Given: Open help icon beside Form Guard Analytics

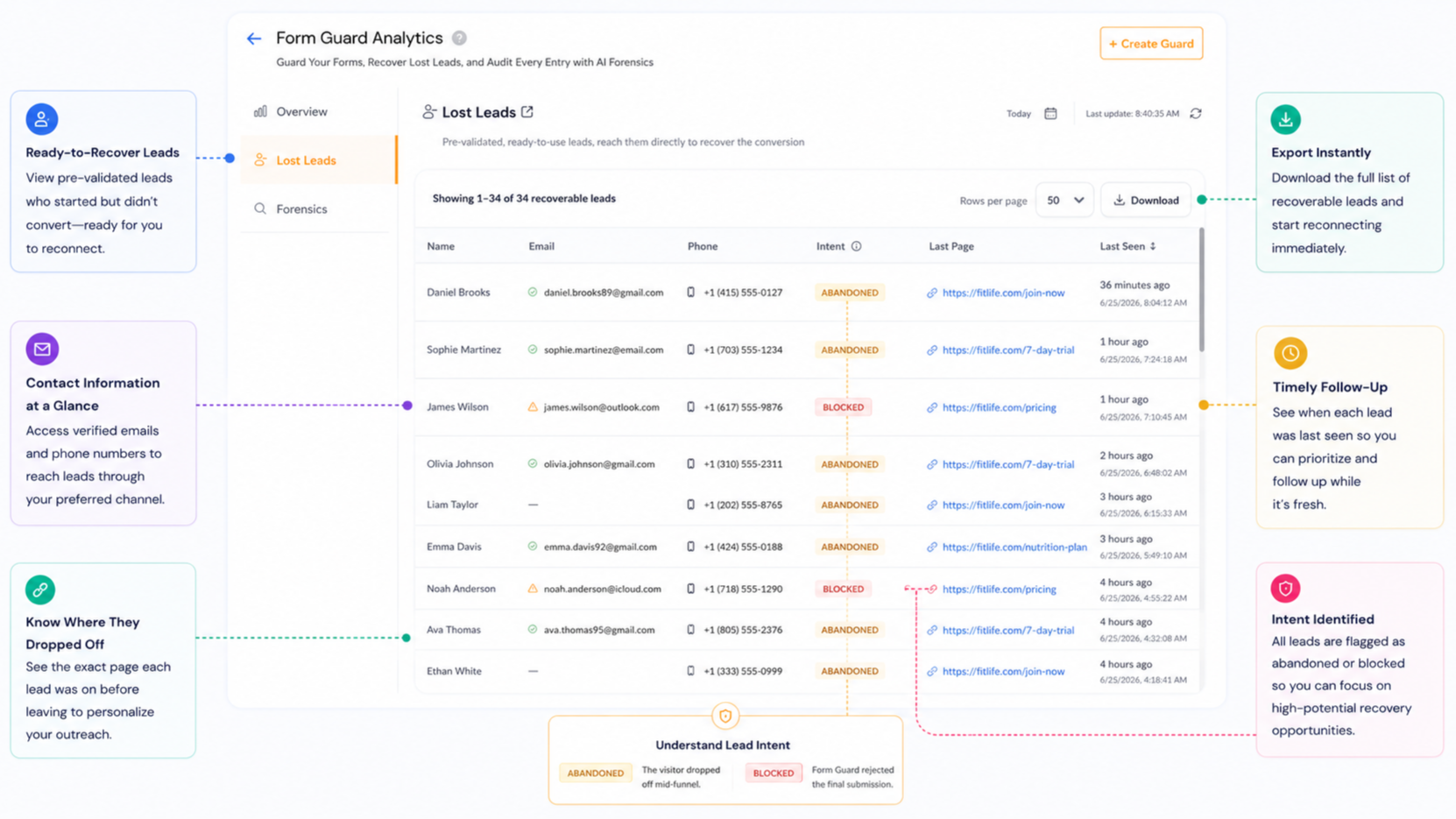Looking at the screenshot, I should [459, 38].
